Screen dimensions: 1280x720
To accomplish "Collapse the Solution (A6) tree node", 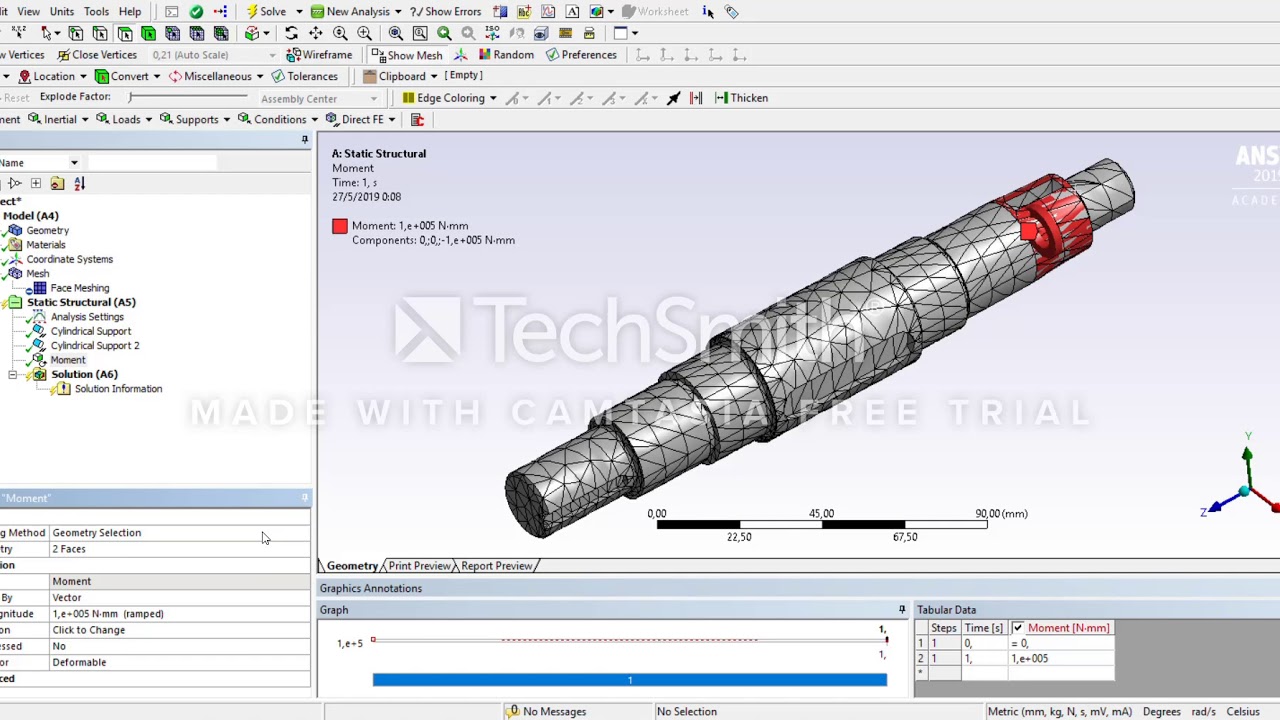I will coord(12,375).
